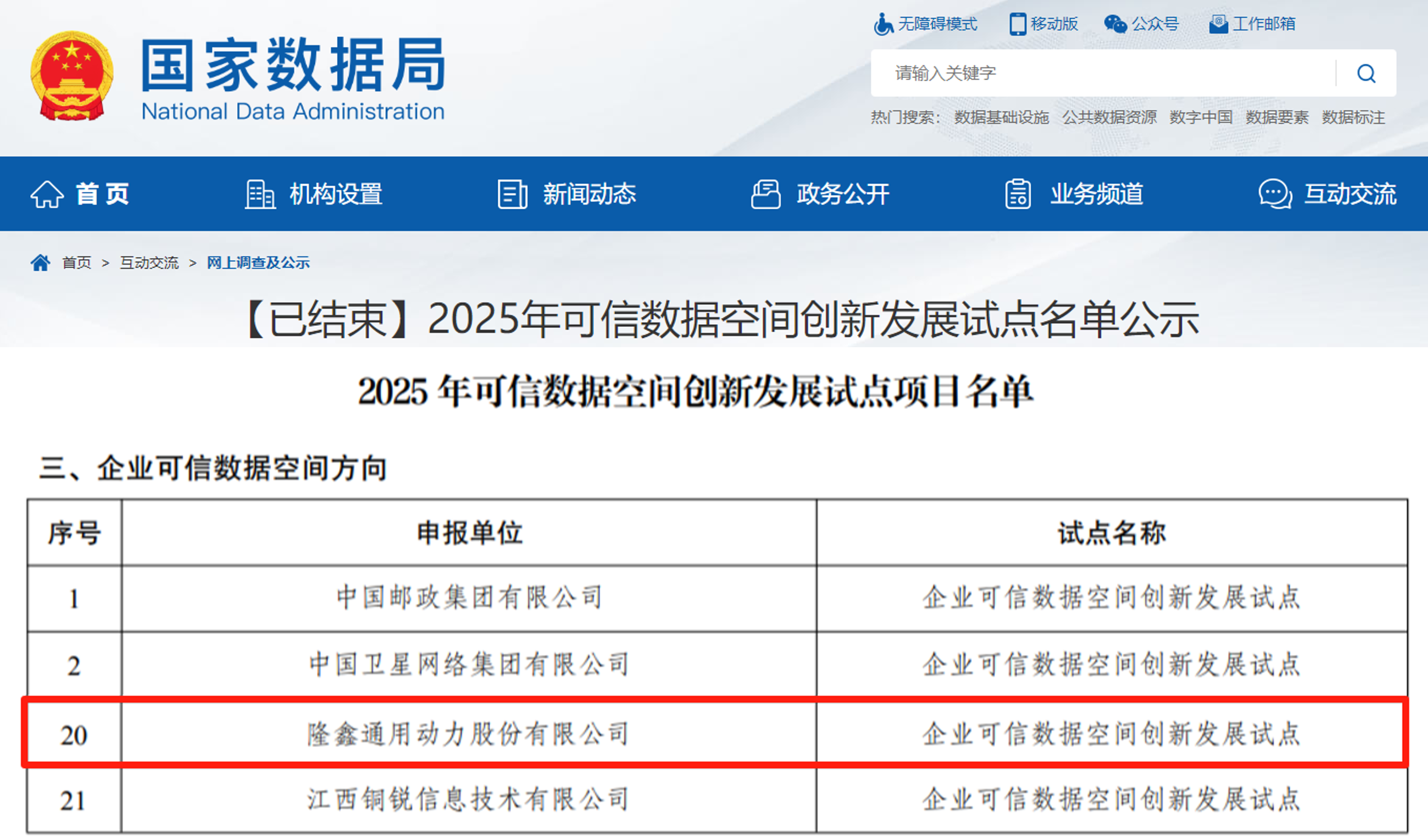Open 网上调查及公示 breadcrumb link

(258, 263)
